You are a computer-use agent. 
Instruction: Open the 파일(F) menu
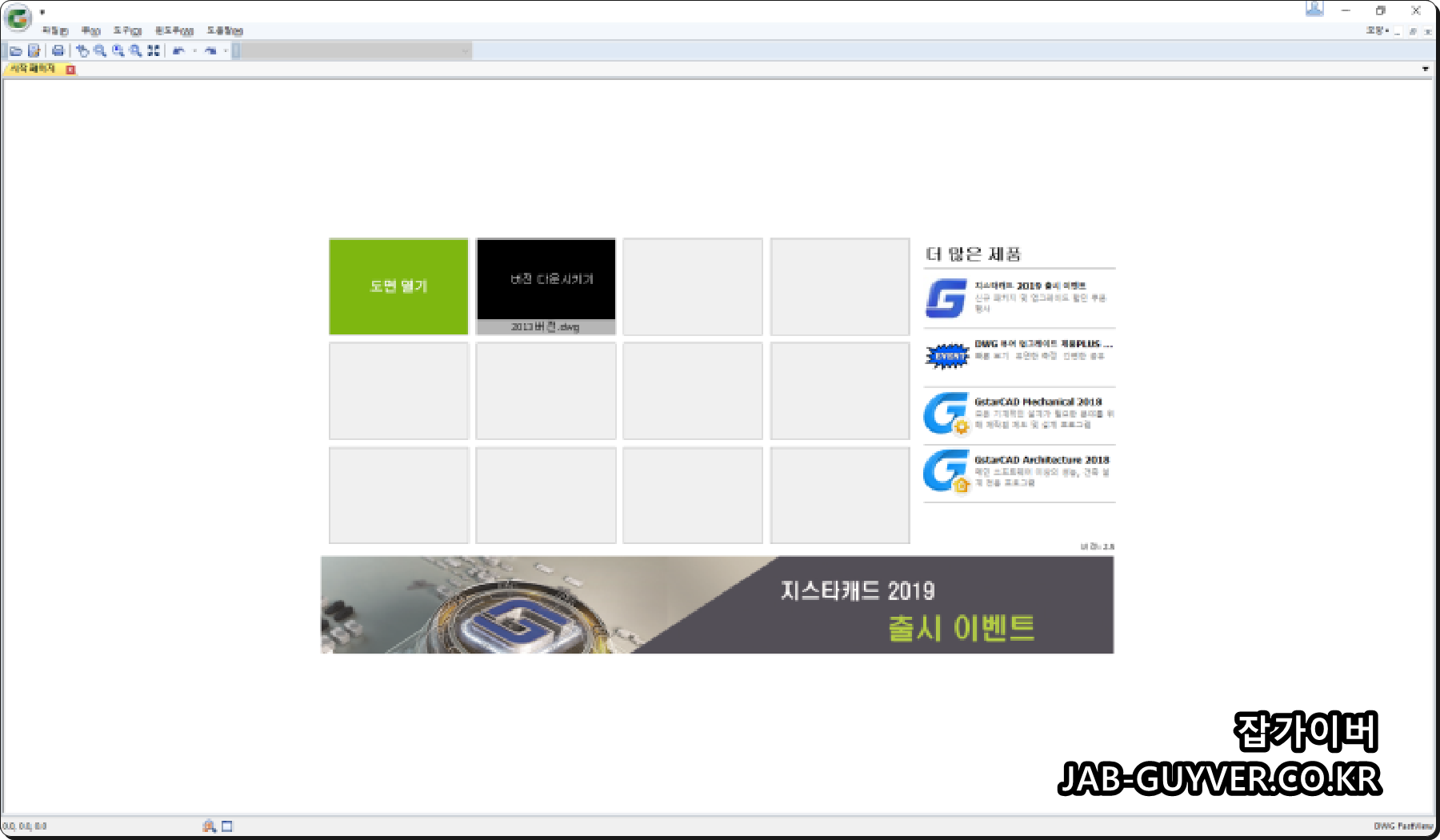point(55,30)
